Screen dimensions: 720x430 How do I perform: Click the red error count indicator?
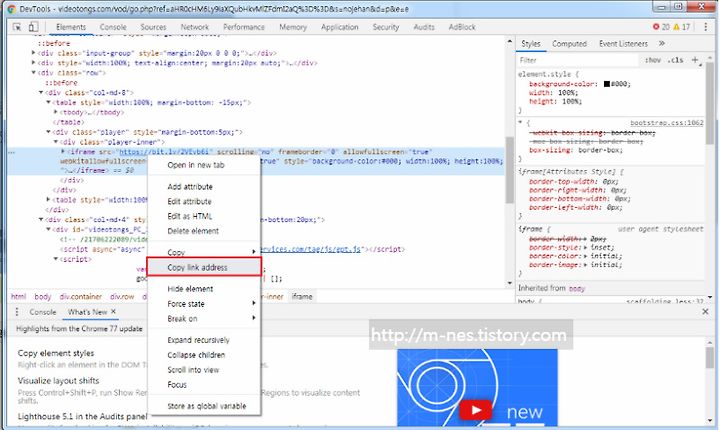point(661,27)
